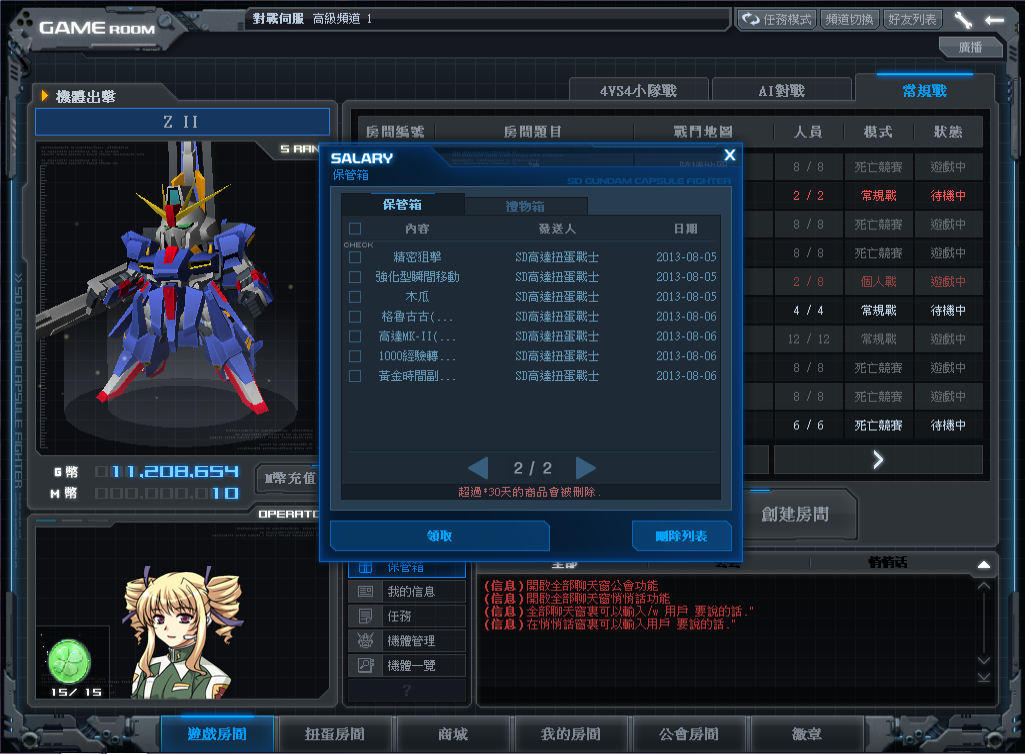1025x754 pixels.
Task: Switch to the 禮物箱 tab
Action: [x=525, y=206]
